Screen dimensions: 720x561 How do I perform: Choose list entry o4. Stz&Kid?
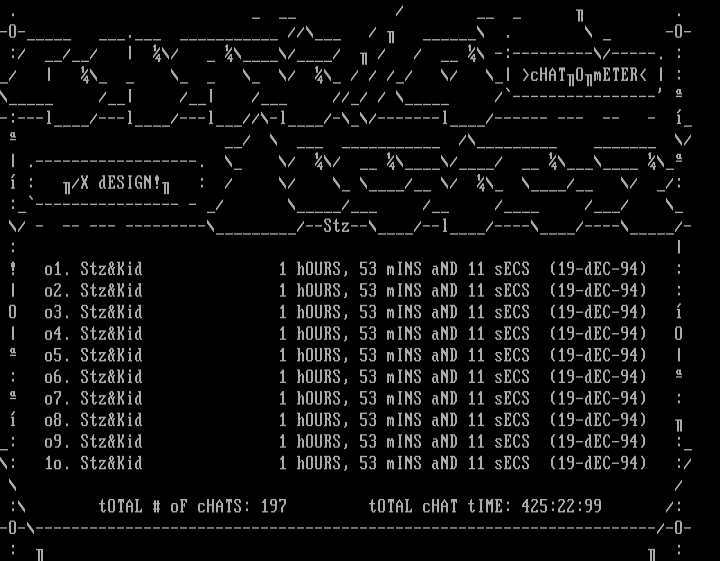point(93,334)
